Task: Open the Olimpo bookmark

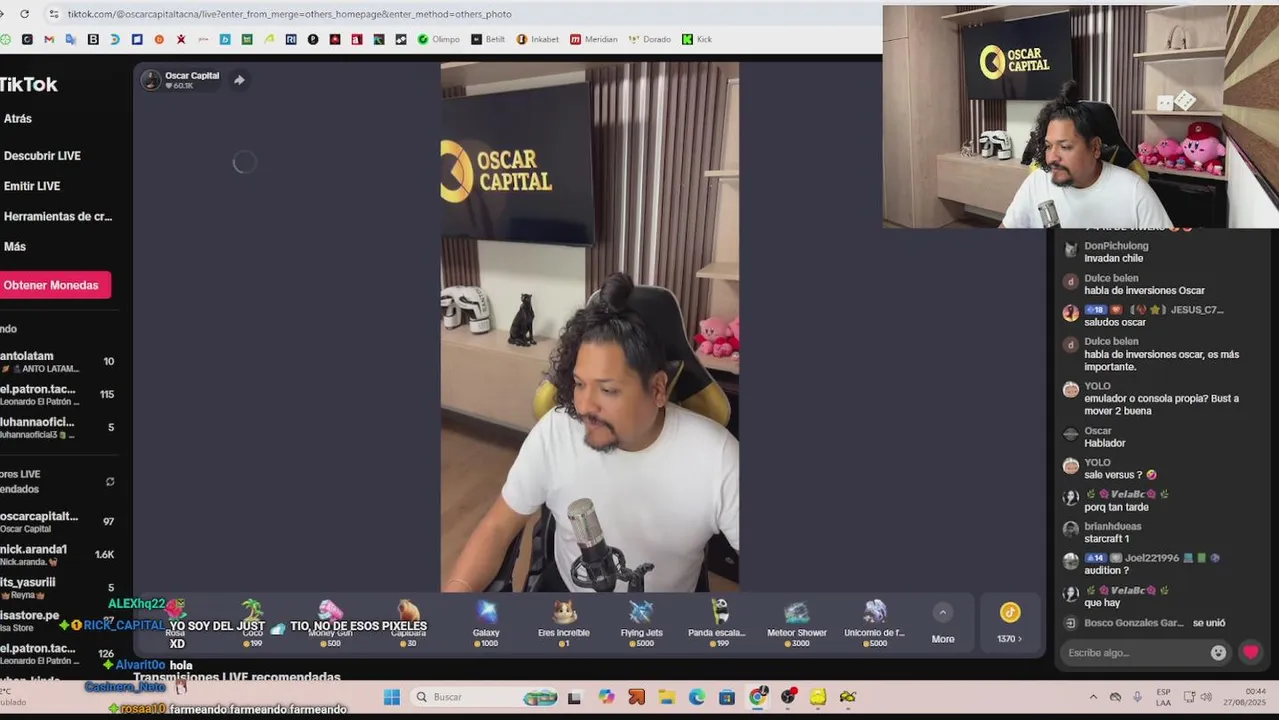Action: [439, 40]
